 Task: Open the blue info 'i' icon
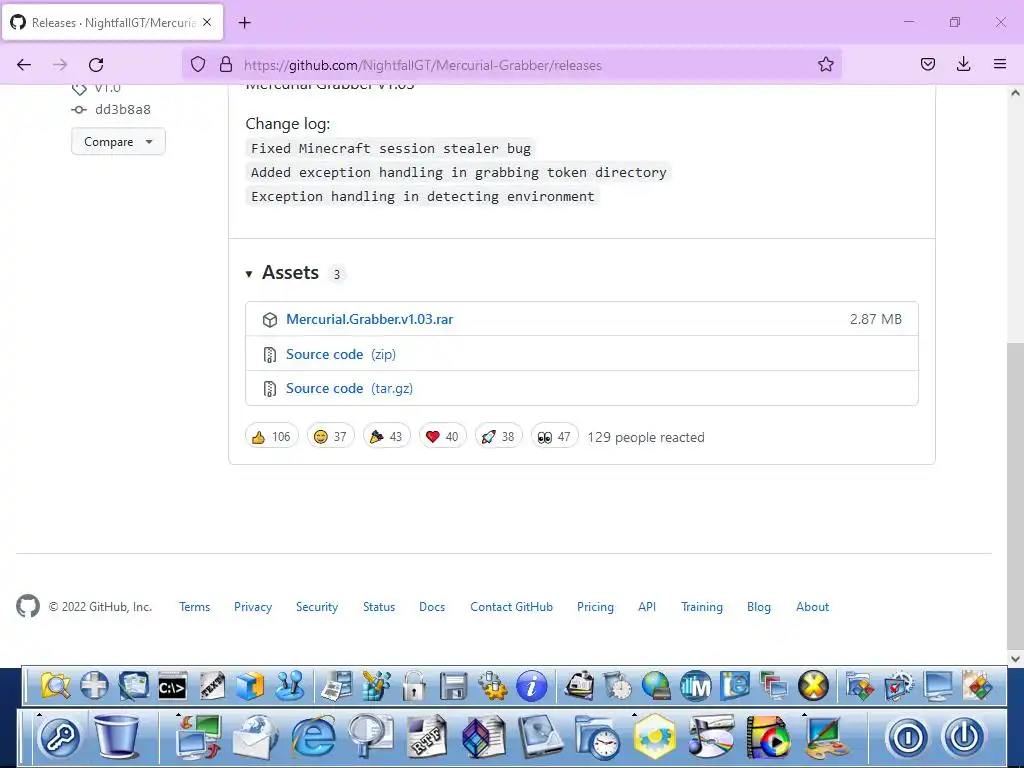pos(532,686)
